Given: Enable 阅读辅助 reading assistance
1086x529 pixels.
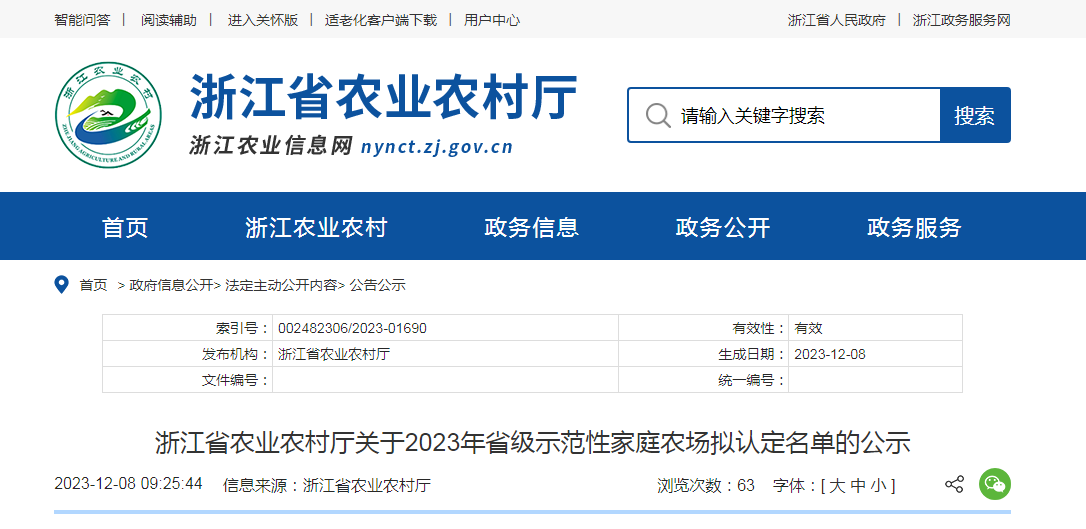Looking at the screenshot, I should click(x=169, y=20).
